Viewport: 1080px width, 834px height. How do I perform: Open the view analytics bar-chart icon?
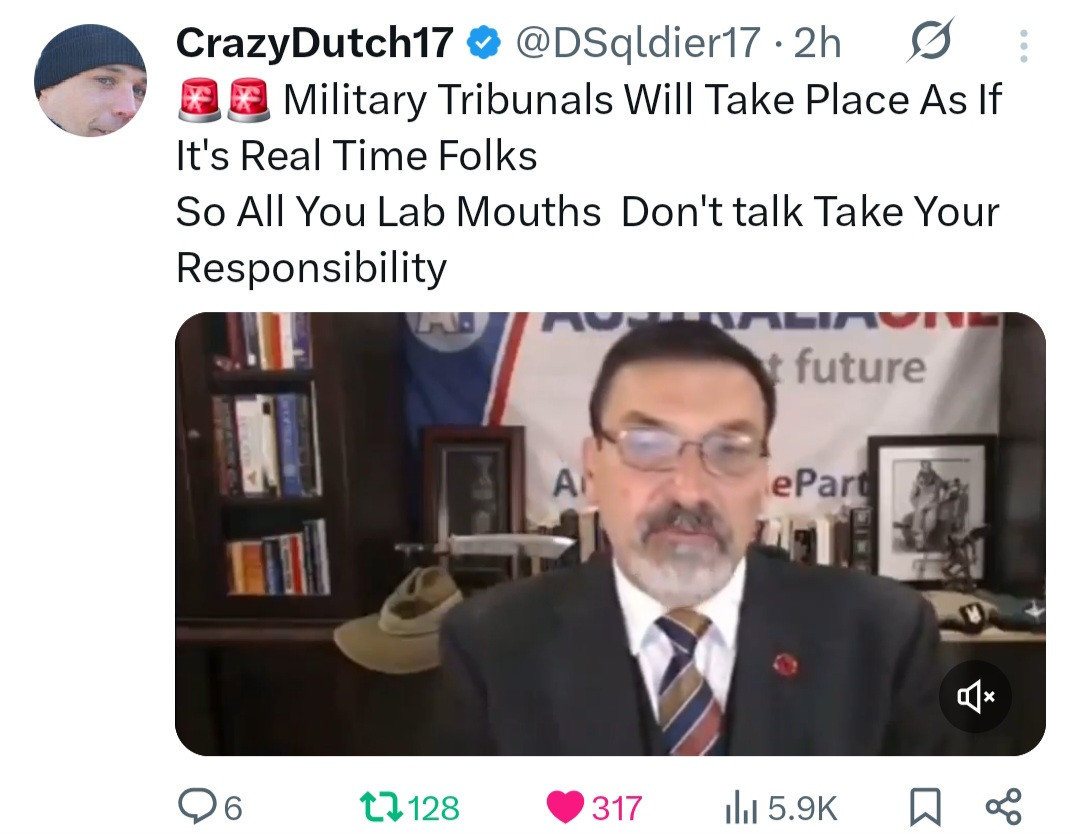pos(741,809)
